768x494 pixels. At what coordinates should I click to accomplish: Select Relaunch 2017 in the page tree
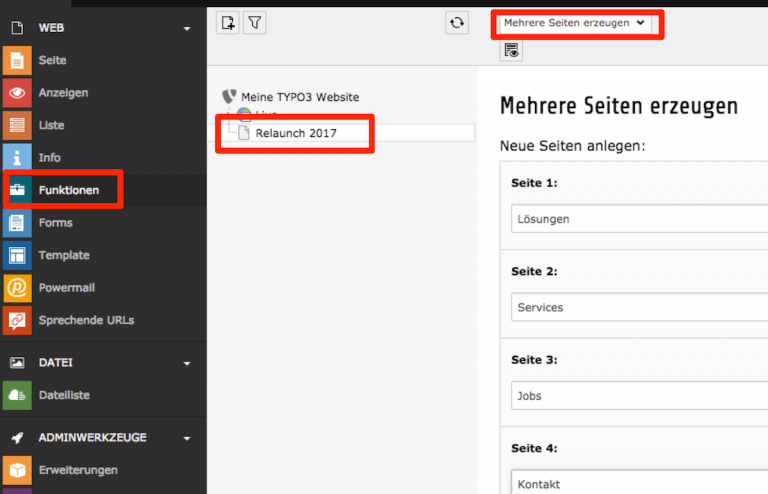coord(296,133)
